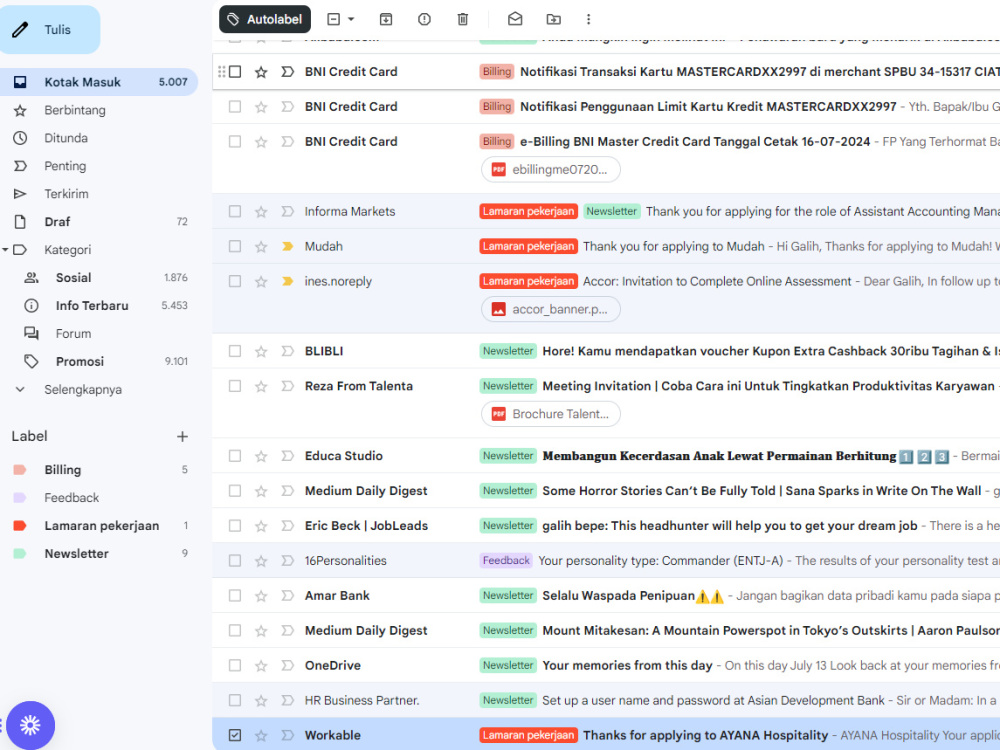Toggle importance marker on Mudah email

tap(288, 246)
